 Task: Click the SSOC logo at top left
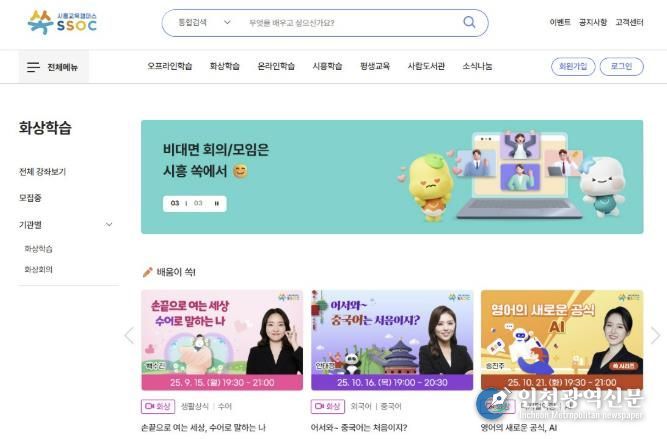(62, 22)
